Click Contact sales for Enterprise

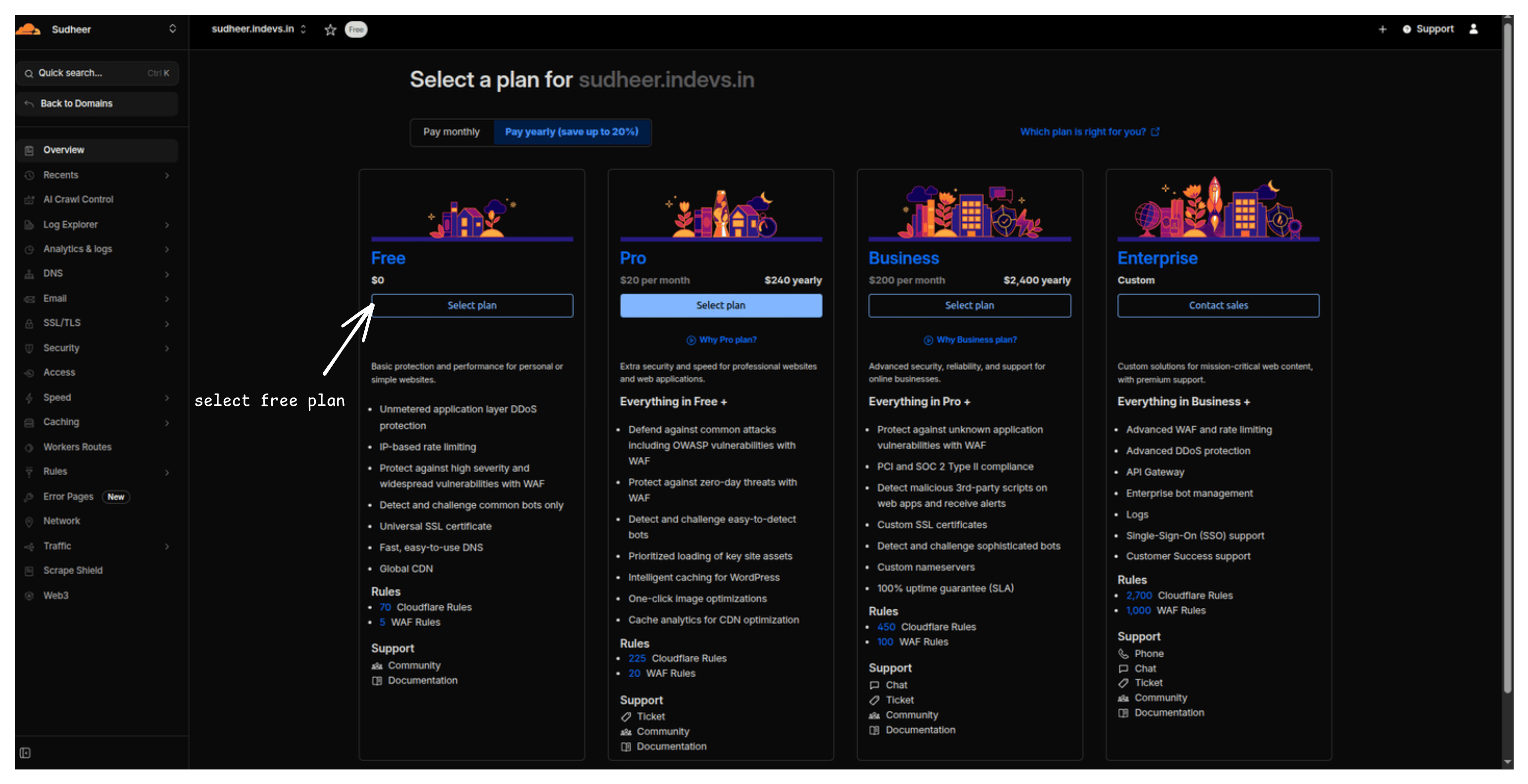click(1218, 305)
